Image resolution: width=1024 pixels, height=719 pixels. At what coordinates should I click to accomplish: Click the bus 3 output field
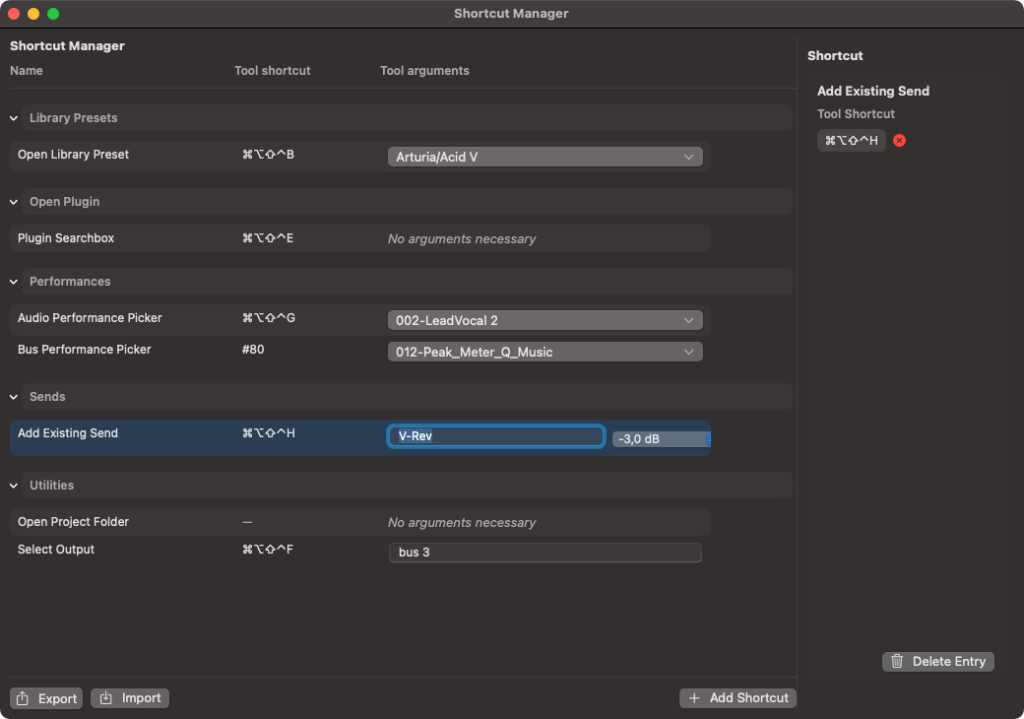click(x=545, y=551)
